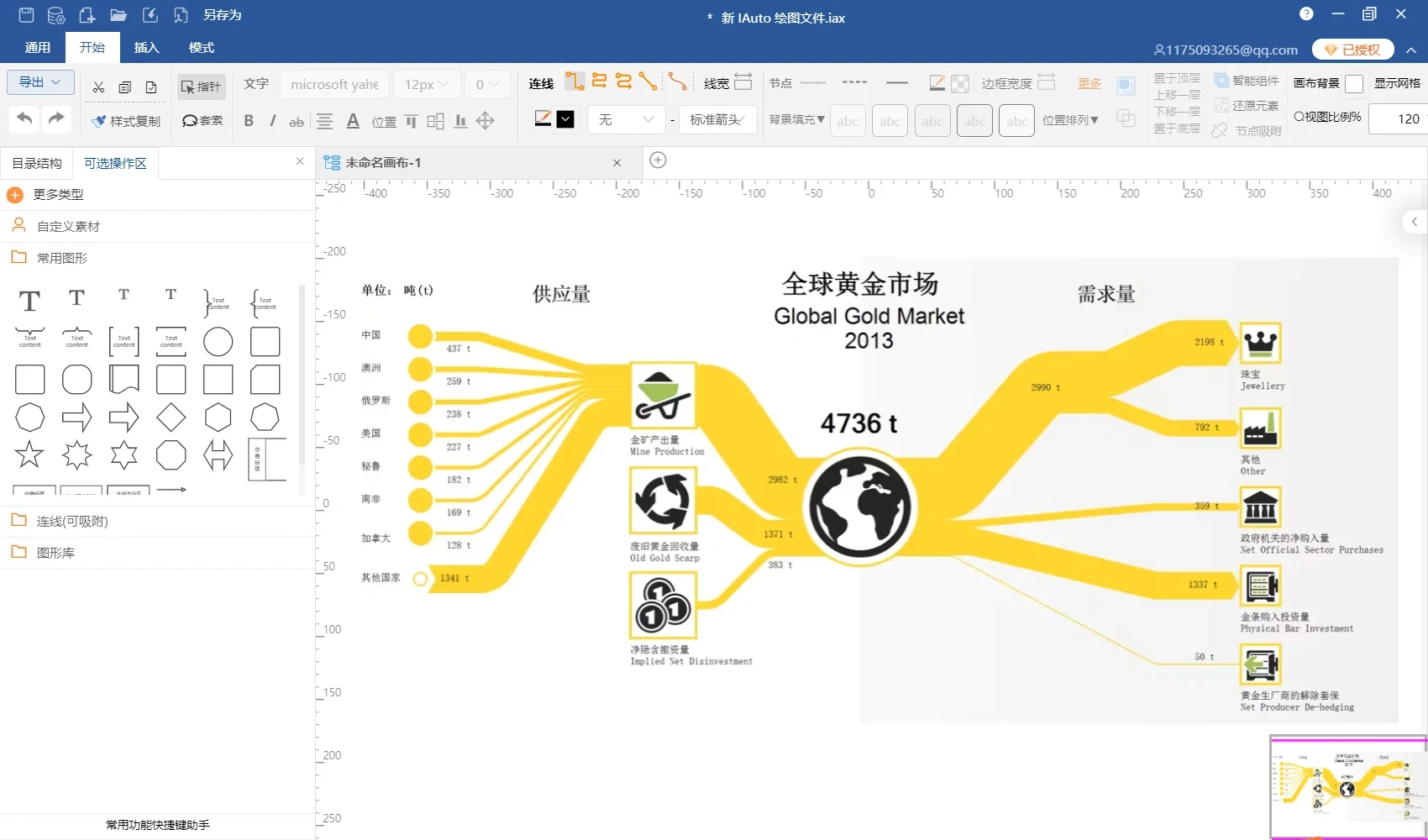Redo the last undone action
This screenshot has width=1428, height=840.
(56, 119)
